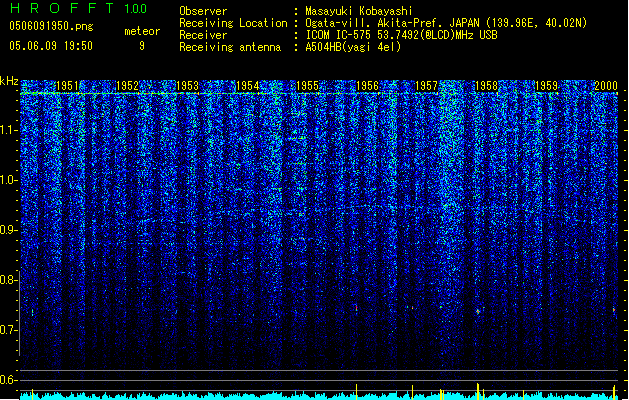The width and height of the screenshot is (629, 400).
Task: Click the meteor count value 9
Action: (142, 46)
